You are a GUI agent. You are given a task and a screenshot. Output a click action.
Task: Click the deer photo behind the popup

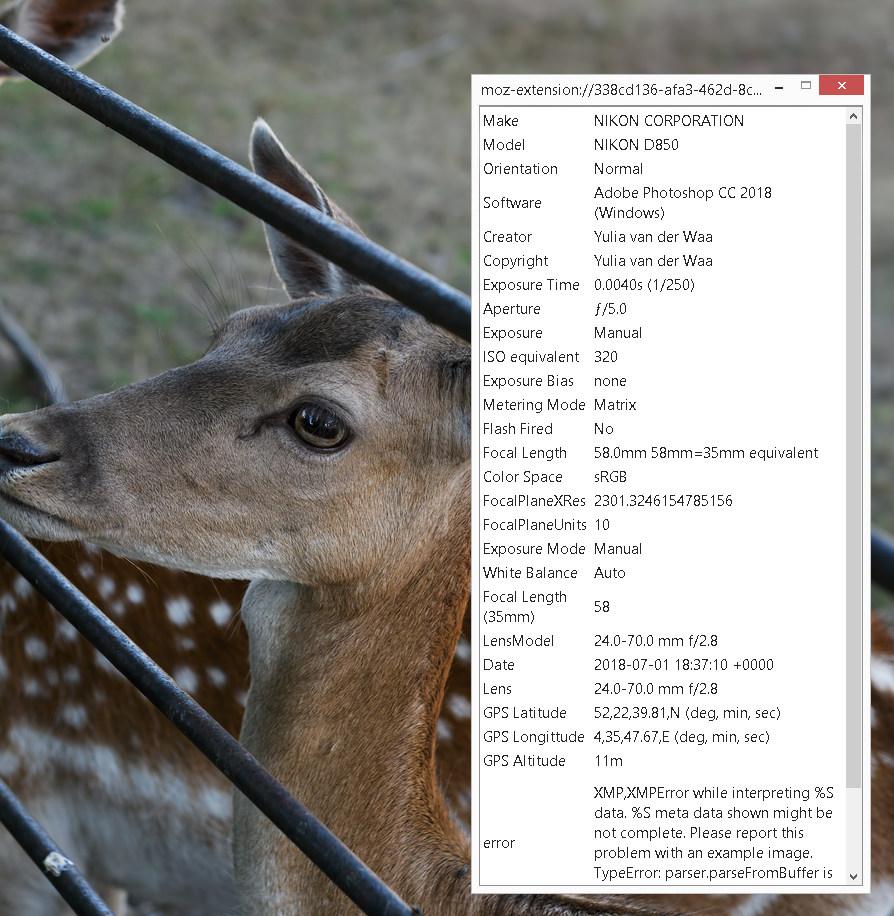coord(234,456)
